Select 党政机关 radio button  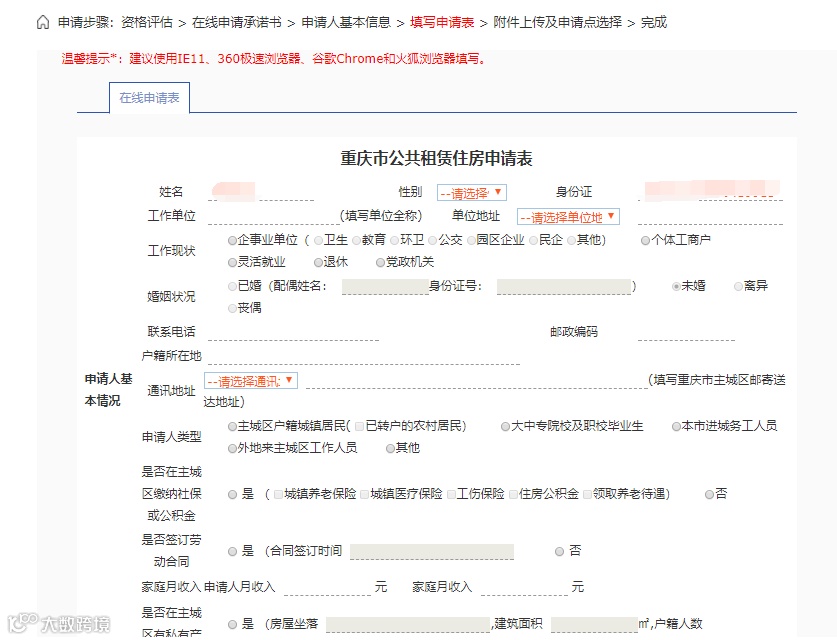[380, 263]
